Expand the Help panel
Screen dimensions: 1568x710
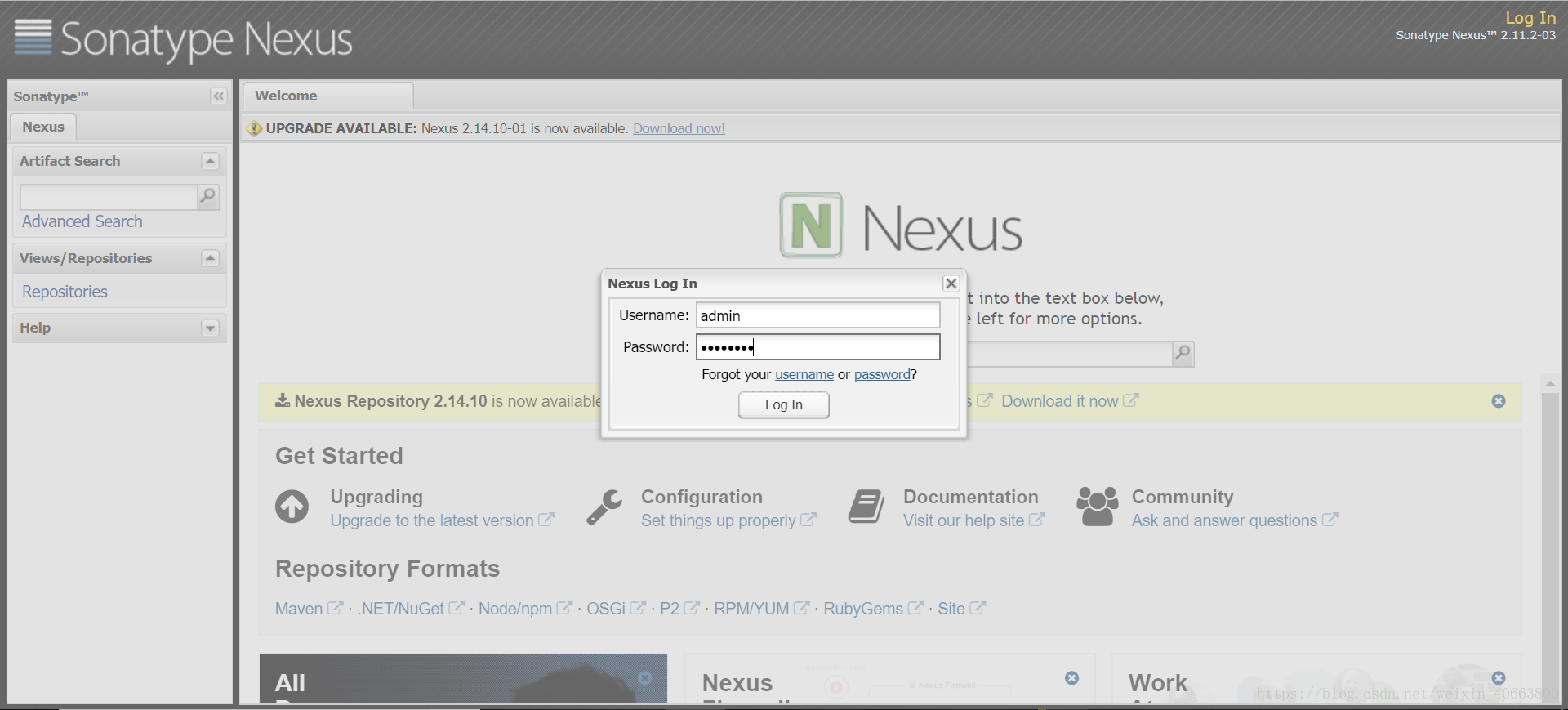pos(210,328)
